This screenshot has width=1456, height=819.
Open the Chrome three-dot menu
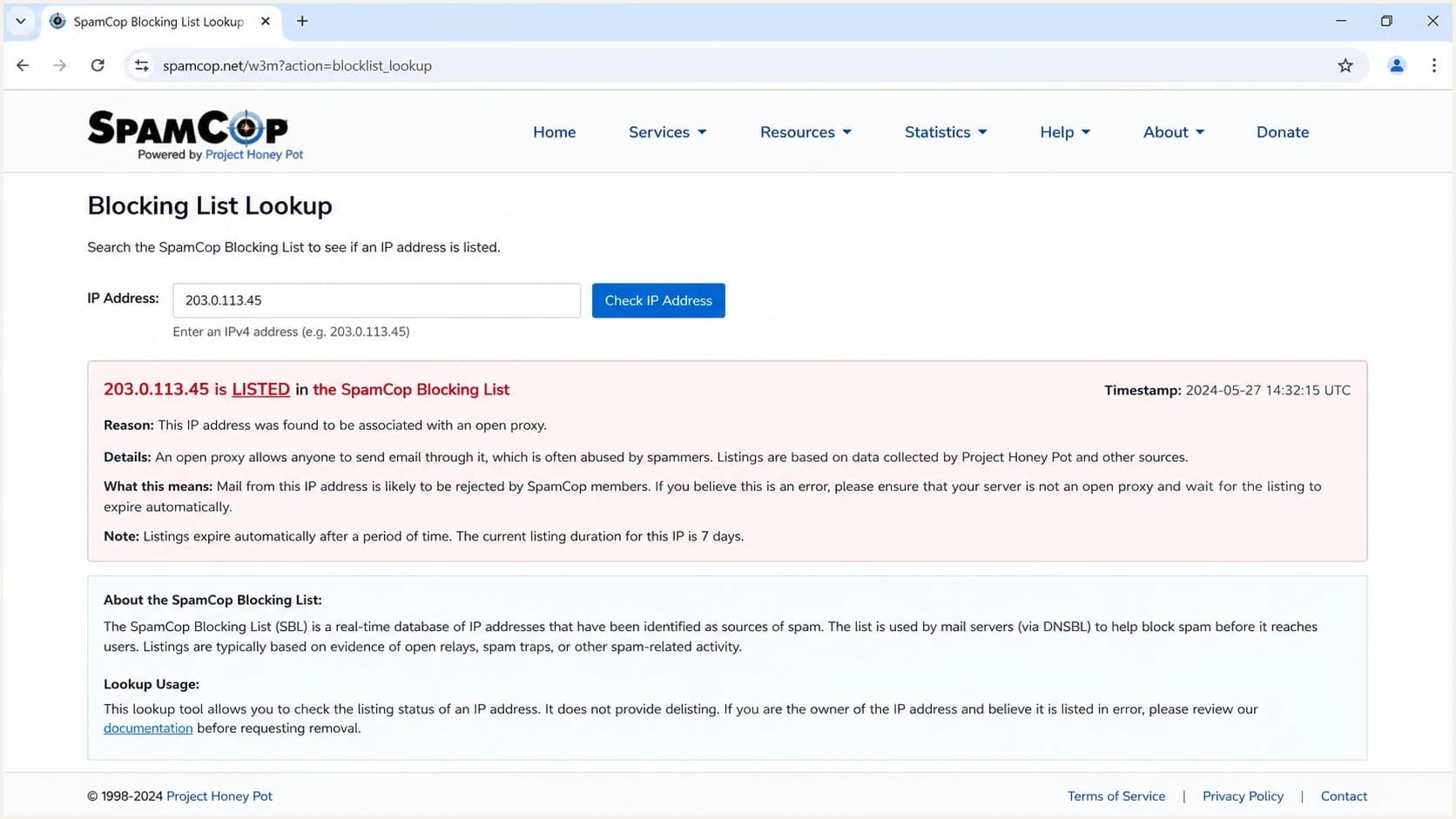(x=1433, y=65)
